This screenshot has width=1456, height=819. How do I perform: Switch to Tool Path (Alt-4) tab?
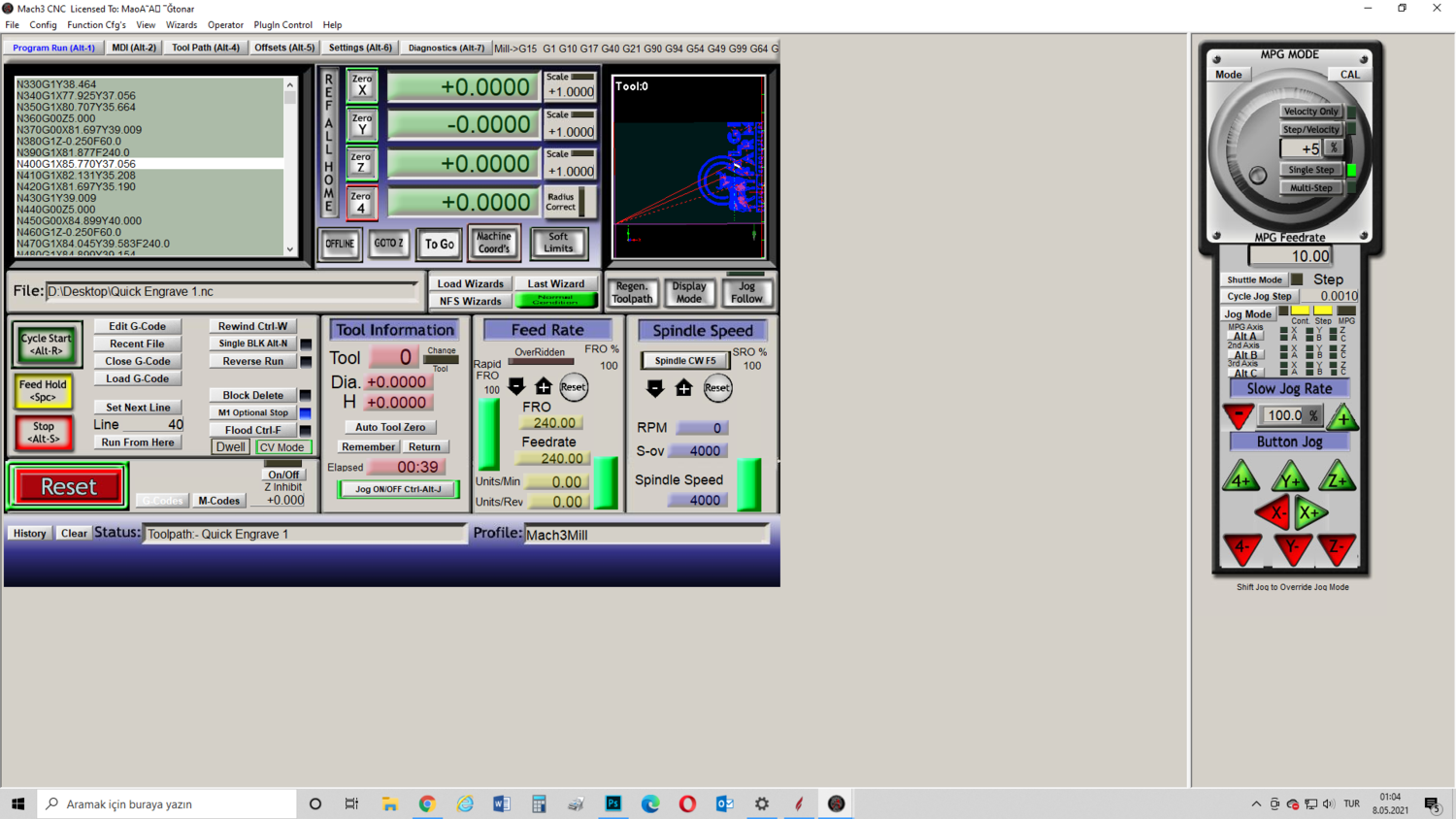(206, 48)
